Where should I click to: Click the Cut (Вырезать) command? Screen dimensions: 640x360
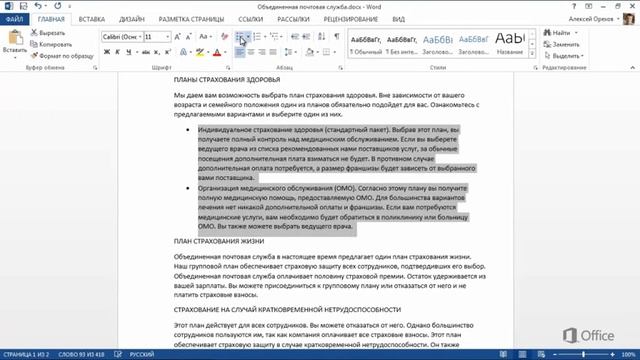pyautogui.click(x=48, y=33)
